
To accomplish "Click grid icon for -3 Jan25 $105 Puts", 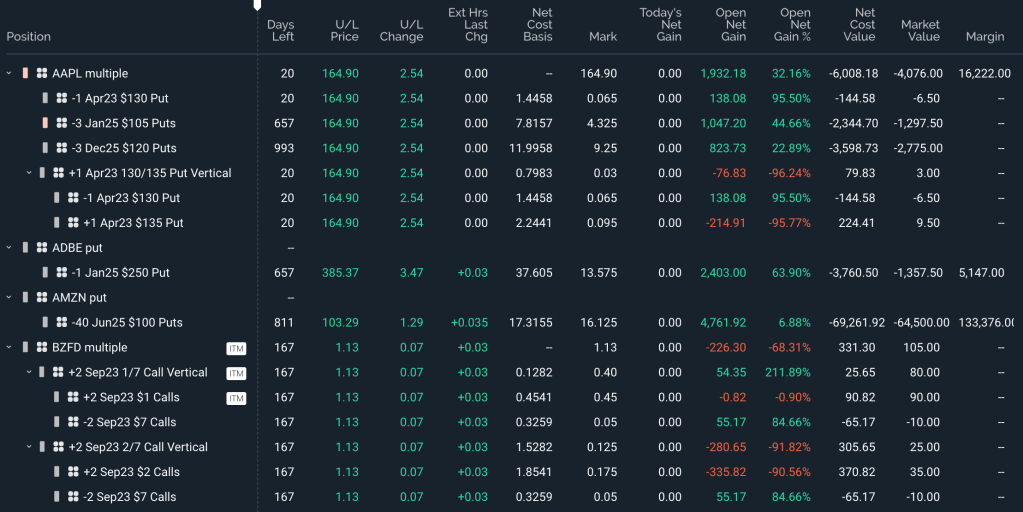I will (60, 123).
